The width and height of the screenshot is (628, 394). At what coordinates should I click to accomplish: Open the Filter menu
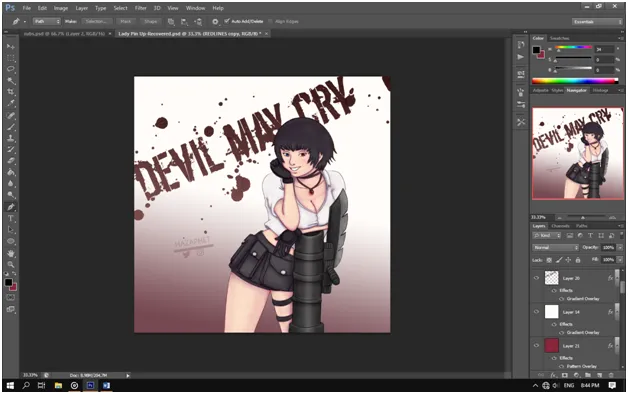point(140,8)
